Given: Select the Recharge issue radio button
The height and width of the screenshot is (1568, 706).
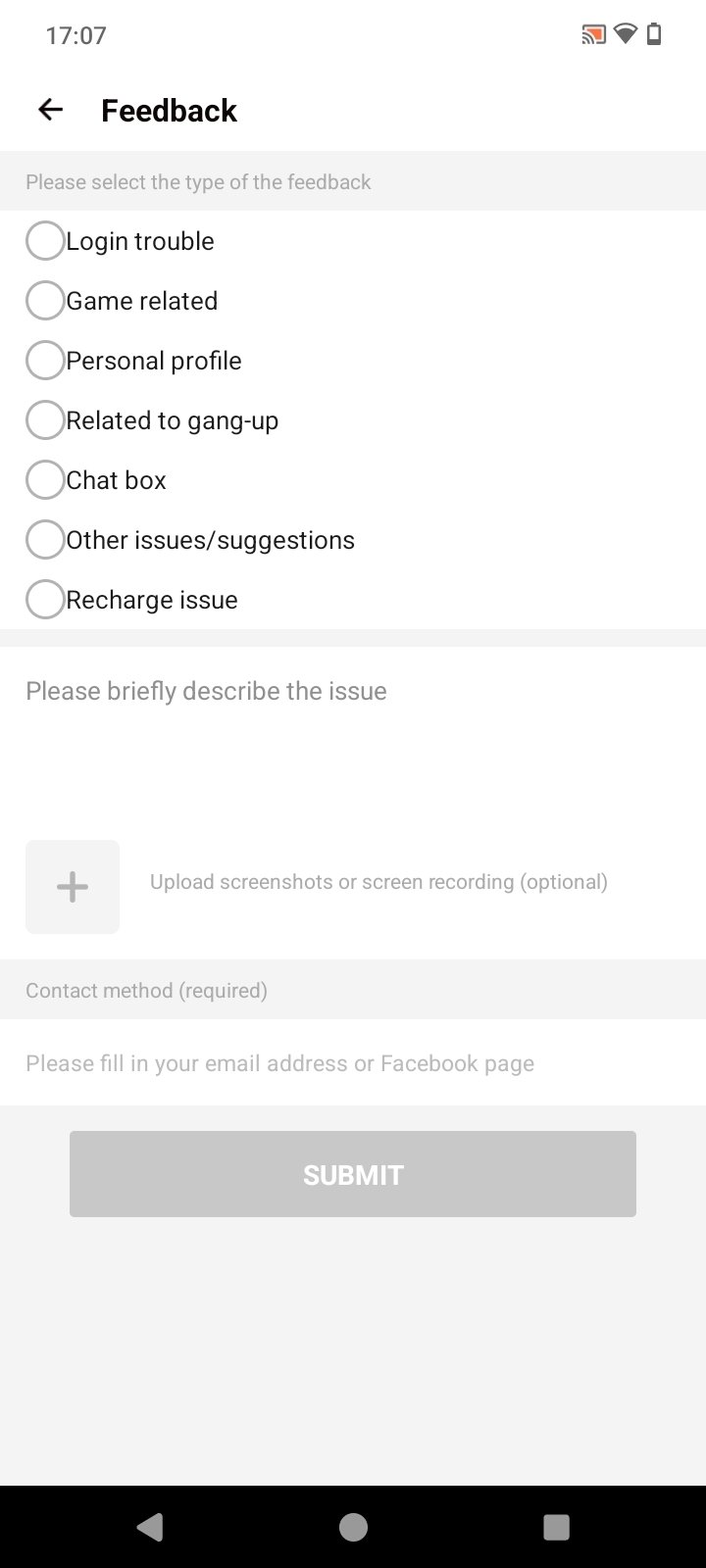Looking at the screenshot, I should point(45,600).
